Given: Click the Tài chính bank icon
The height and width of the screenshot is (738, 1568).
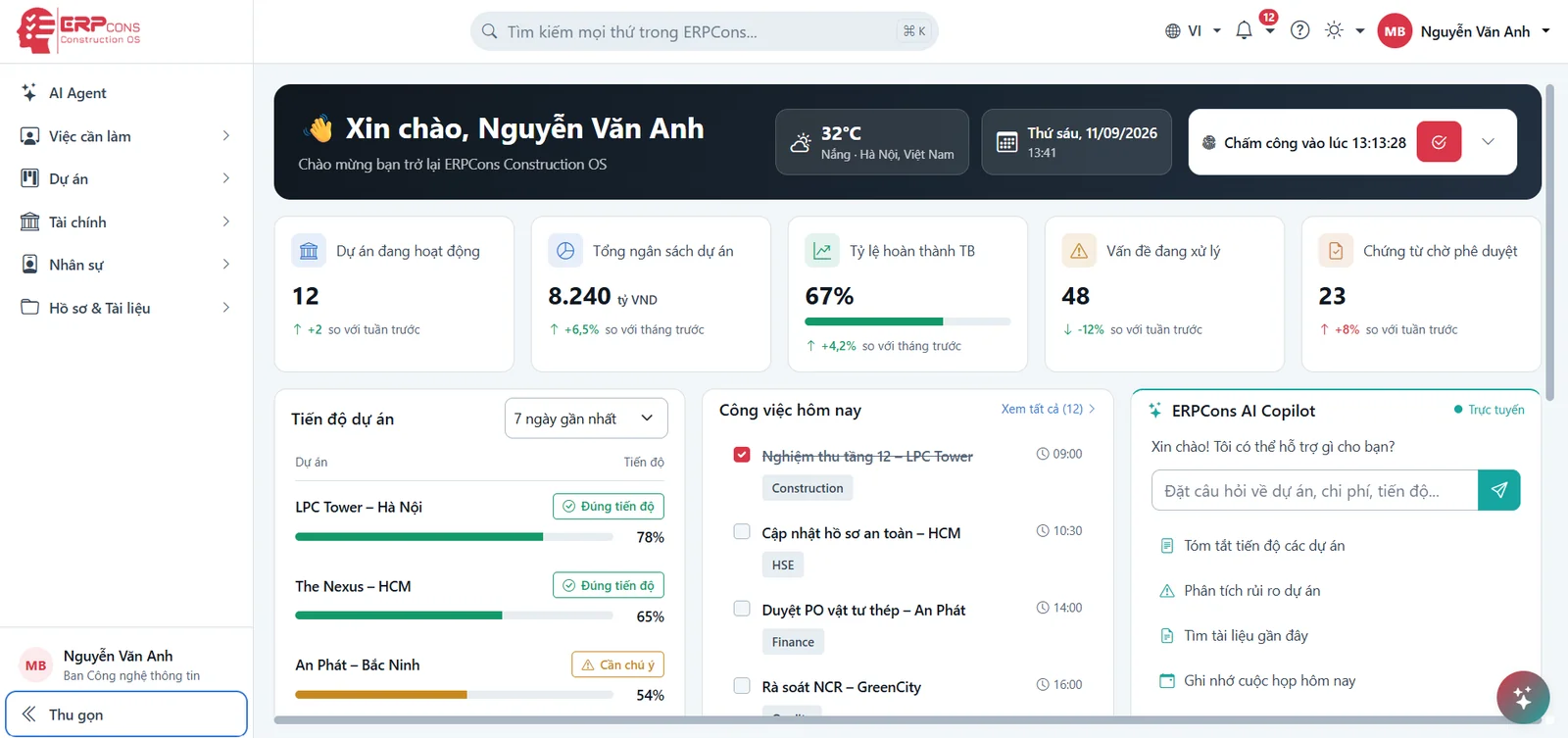Looking at the screenshot, I should pos(30,221).
